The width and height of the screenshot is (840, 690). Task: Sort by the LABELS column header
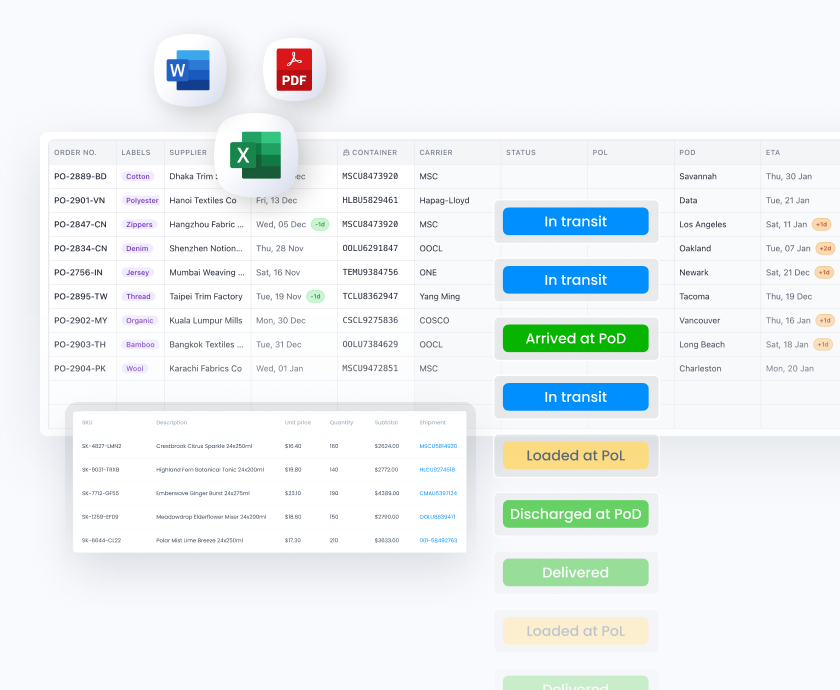point(136,153)
